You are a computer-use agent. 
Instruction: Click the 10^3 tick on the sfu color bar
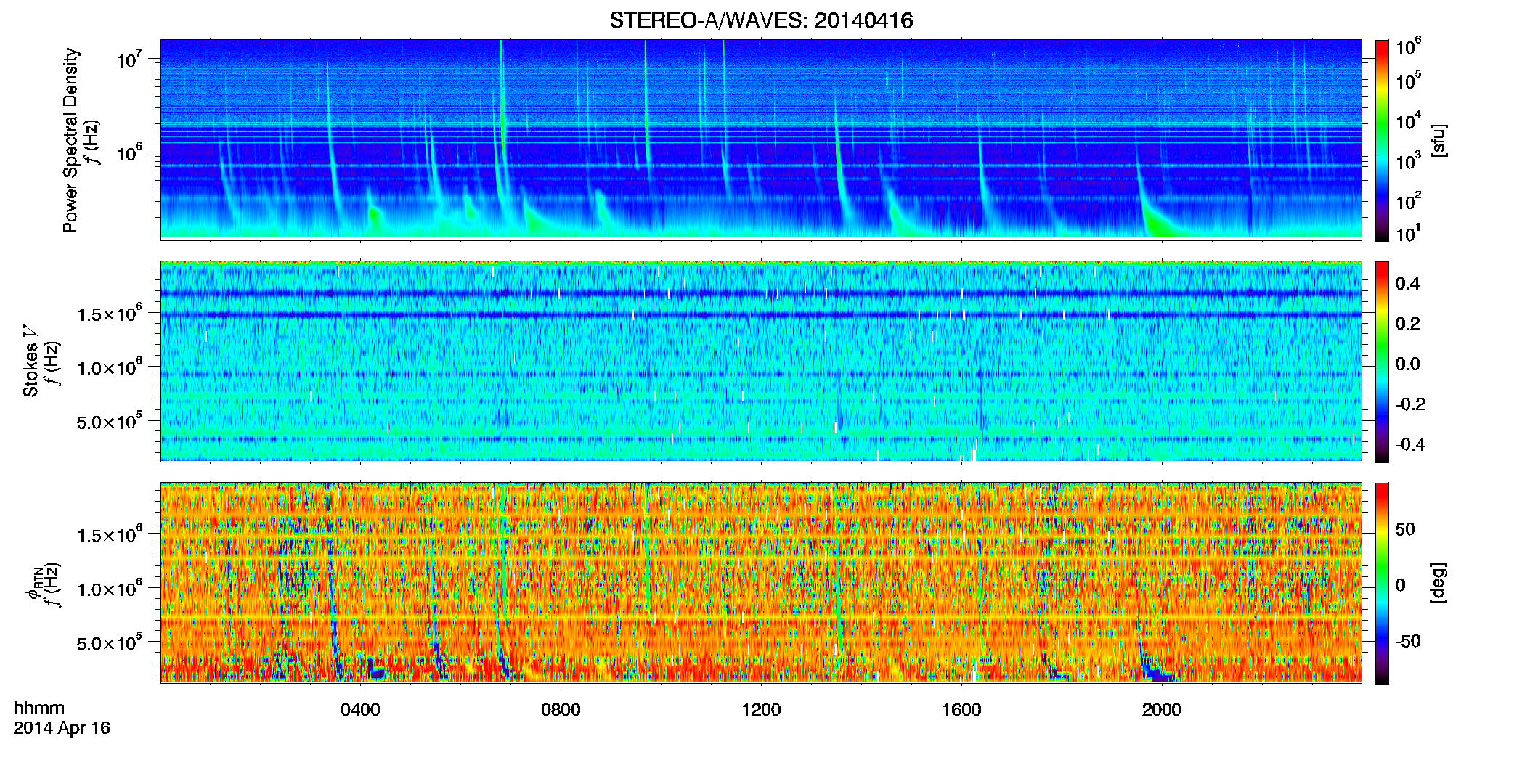pyautogui.click(x=1409, y=160)
